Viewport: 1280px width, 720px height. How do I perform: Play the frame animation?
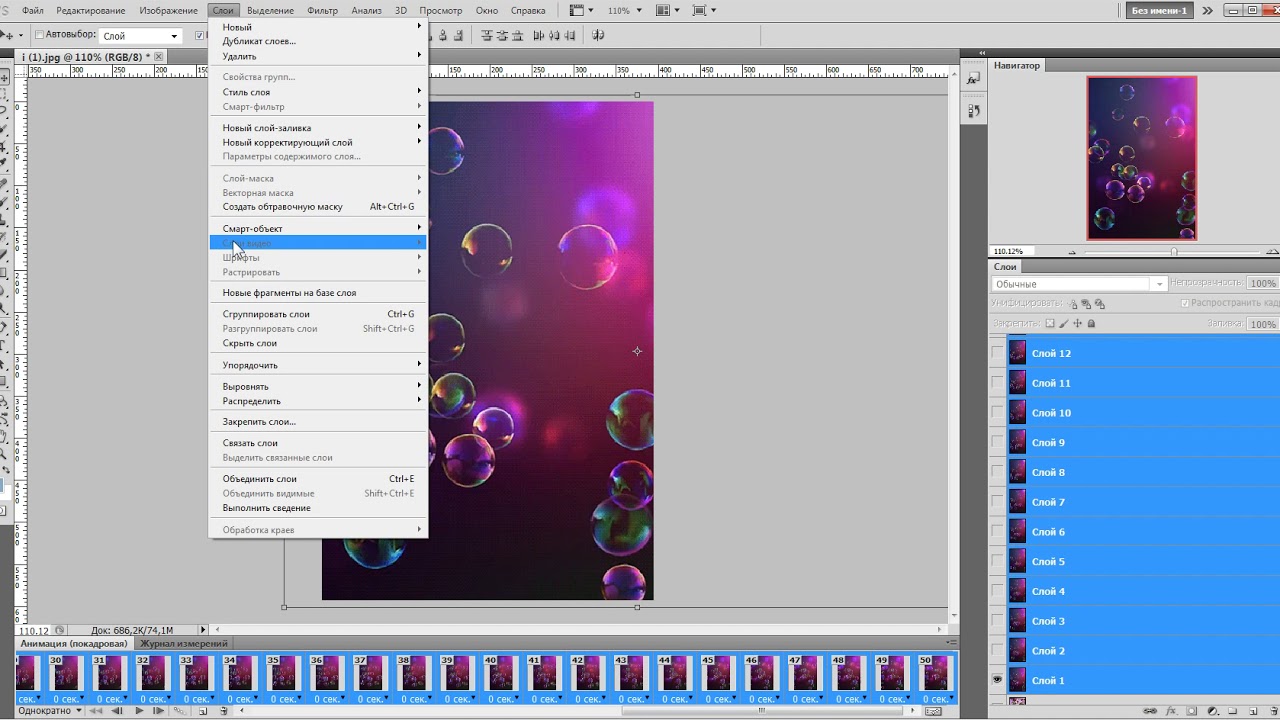pyautogui.click(x=139, y=711)
